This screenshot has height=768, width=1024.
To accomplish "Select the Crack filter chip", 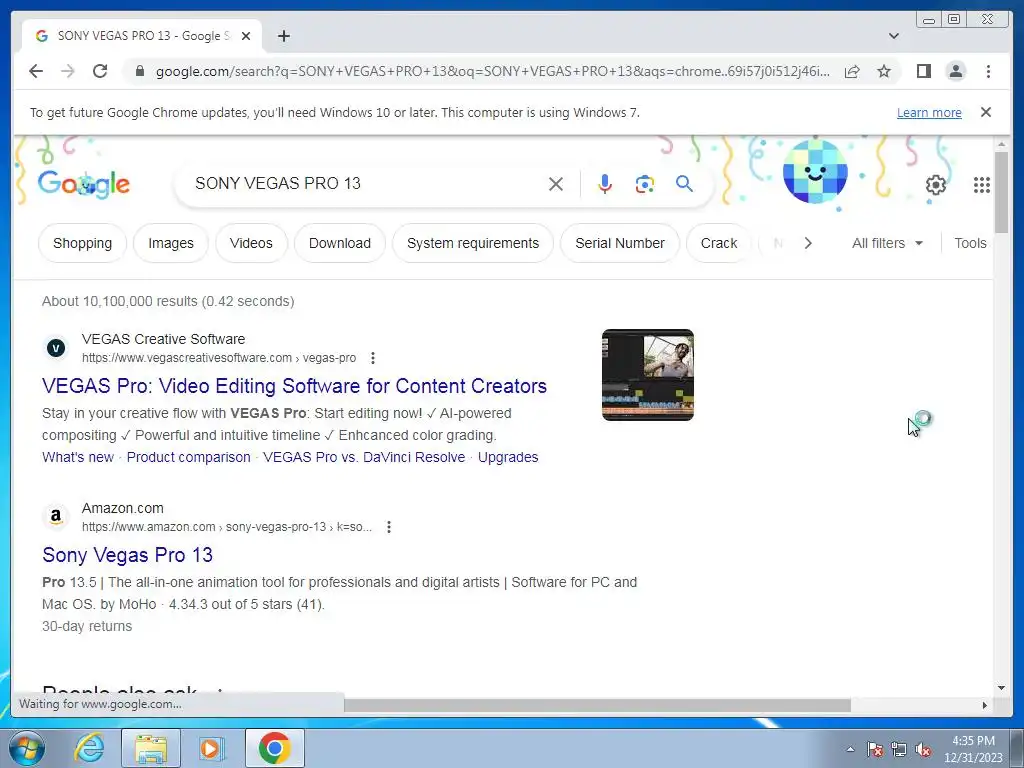I will (x=718, y=243).
